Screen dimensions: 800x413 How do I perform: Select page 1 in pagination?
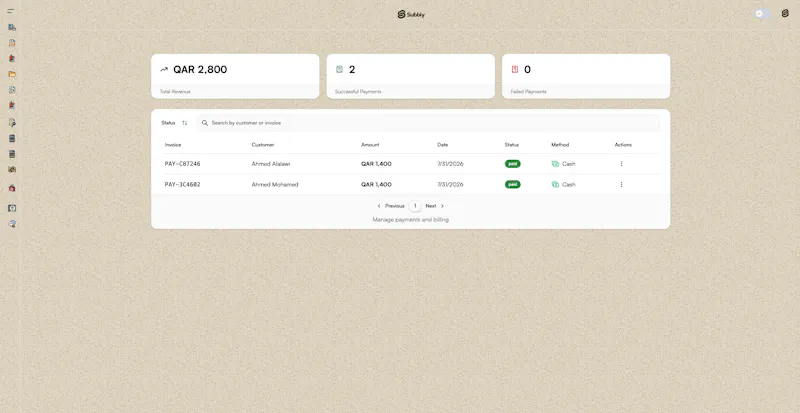pyautogui.click(x=415, y=206)
